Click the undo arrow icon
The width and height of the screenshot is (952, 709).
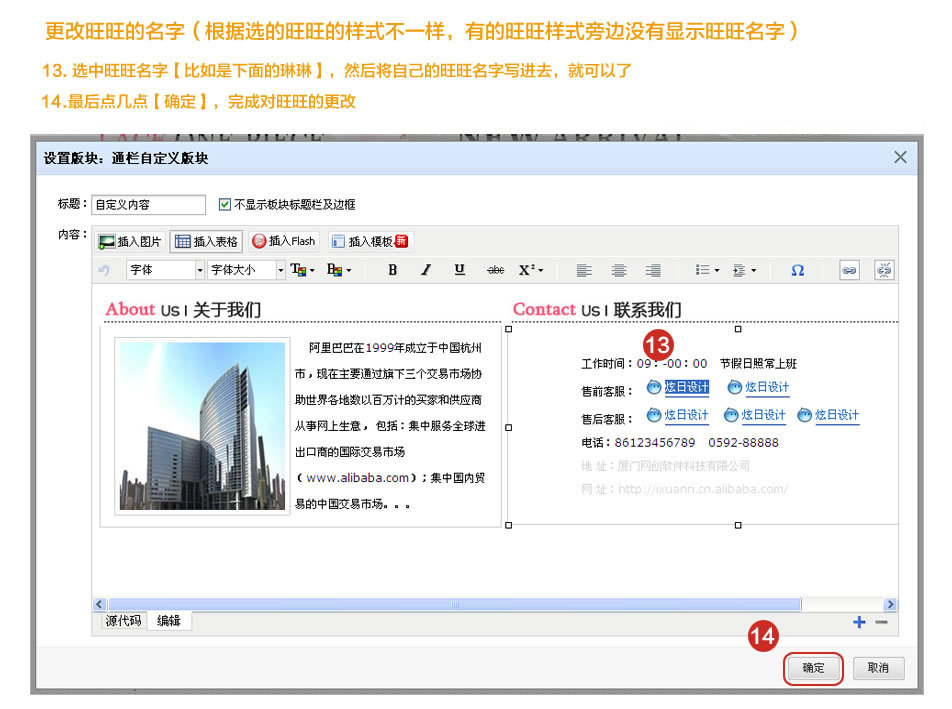pyautogui.click(x=104, y=270)
